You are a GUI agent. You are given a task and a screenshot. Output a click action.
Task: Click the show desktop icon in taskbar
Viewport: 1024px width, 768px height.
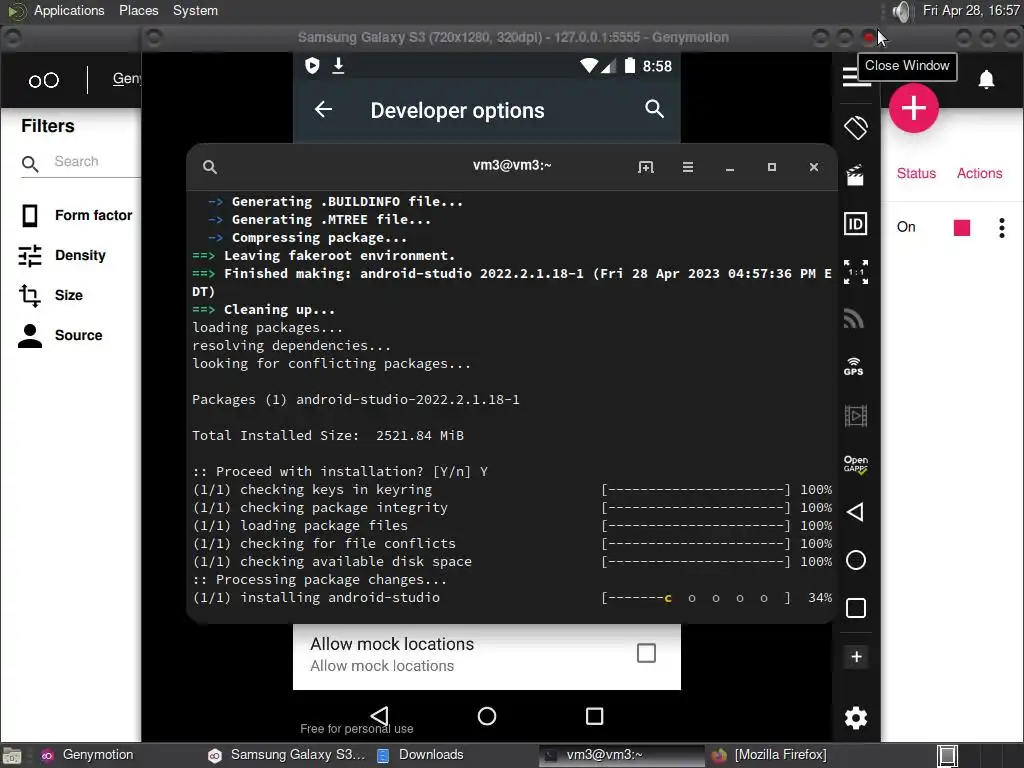(x=12, y=756)
